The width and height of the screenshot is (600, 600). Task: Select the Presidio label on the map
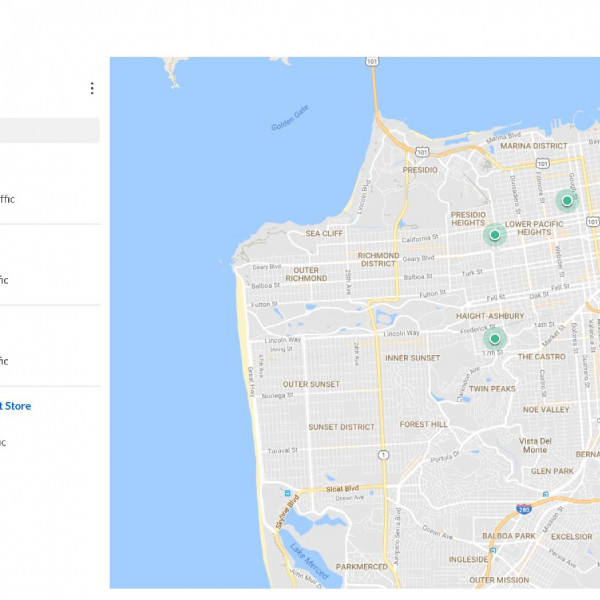[x=420, y=170]
